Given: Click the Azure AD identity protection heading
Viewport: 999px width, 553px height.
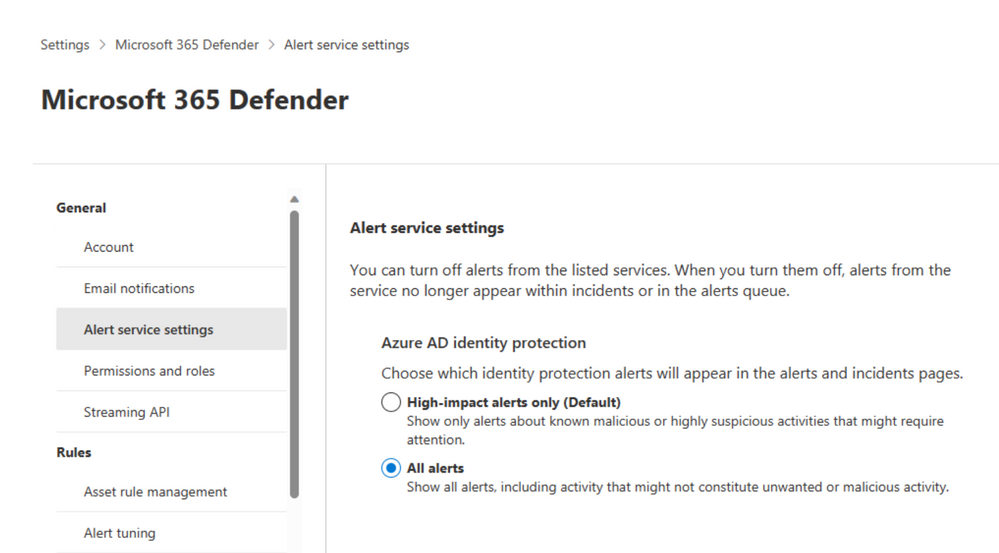Looking at the screenshot, I should pyautogui.click(x=483, y=343).
